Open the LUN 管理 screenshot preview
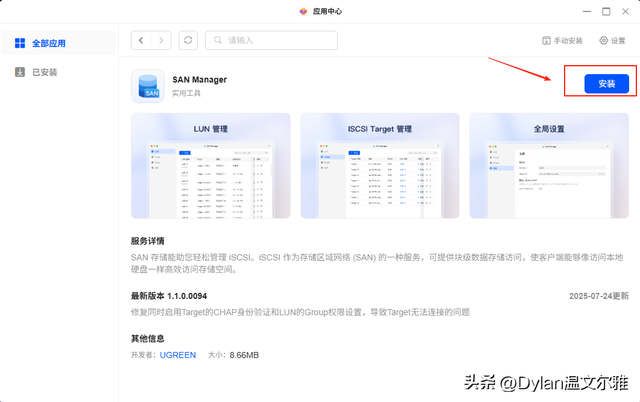640x402 pixels. (x=211, y=166)
